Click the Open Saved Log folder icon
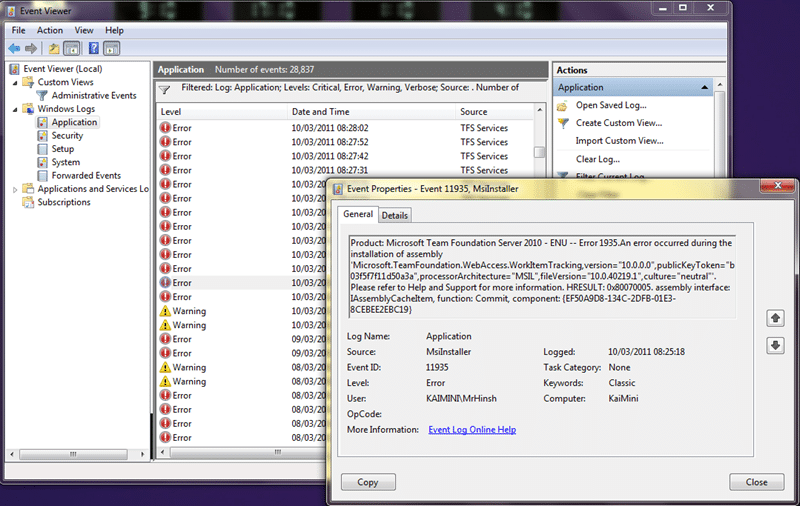 562,106
